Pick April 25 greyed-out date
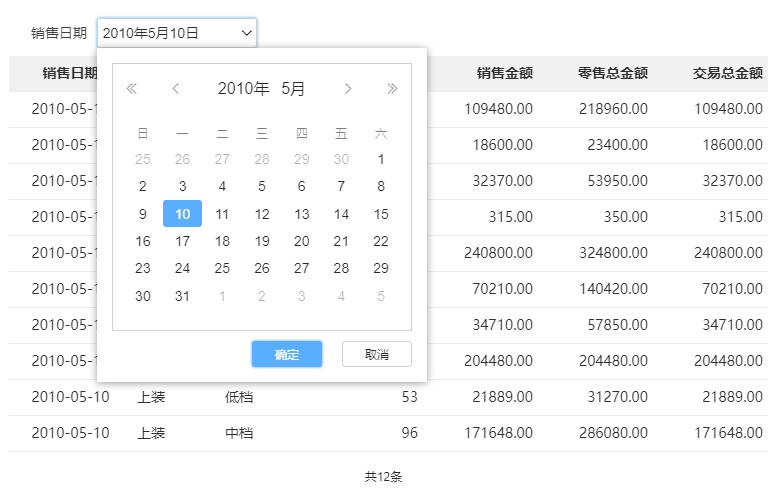This screenshot has width=780, height=497. point(143,159)
